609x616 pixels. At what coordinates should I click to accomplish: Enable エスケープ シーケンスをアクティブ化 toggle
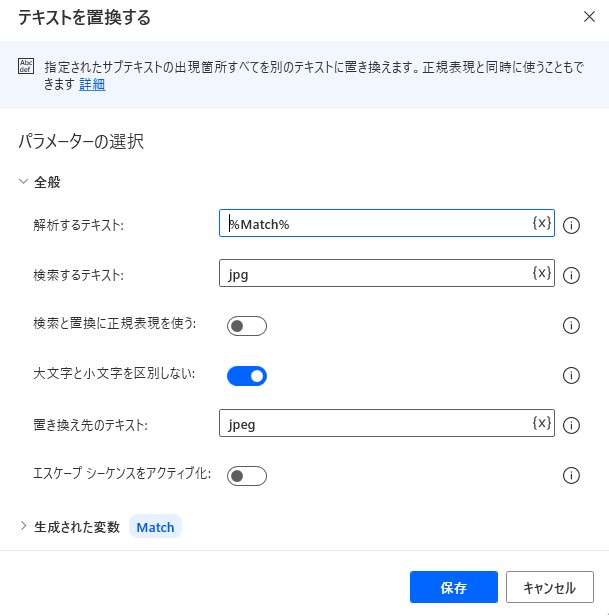pyautogui.click(x=247, y=476)
